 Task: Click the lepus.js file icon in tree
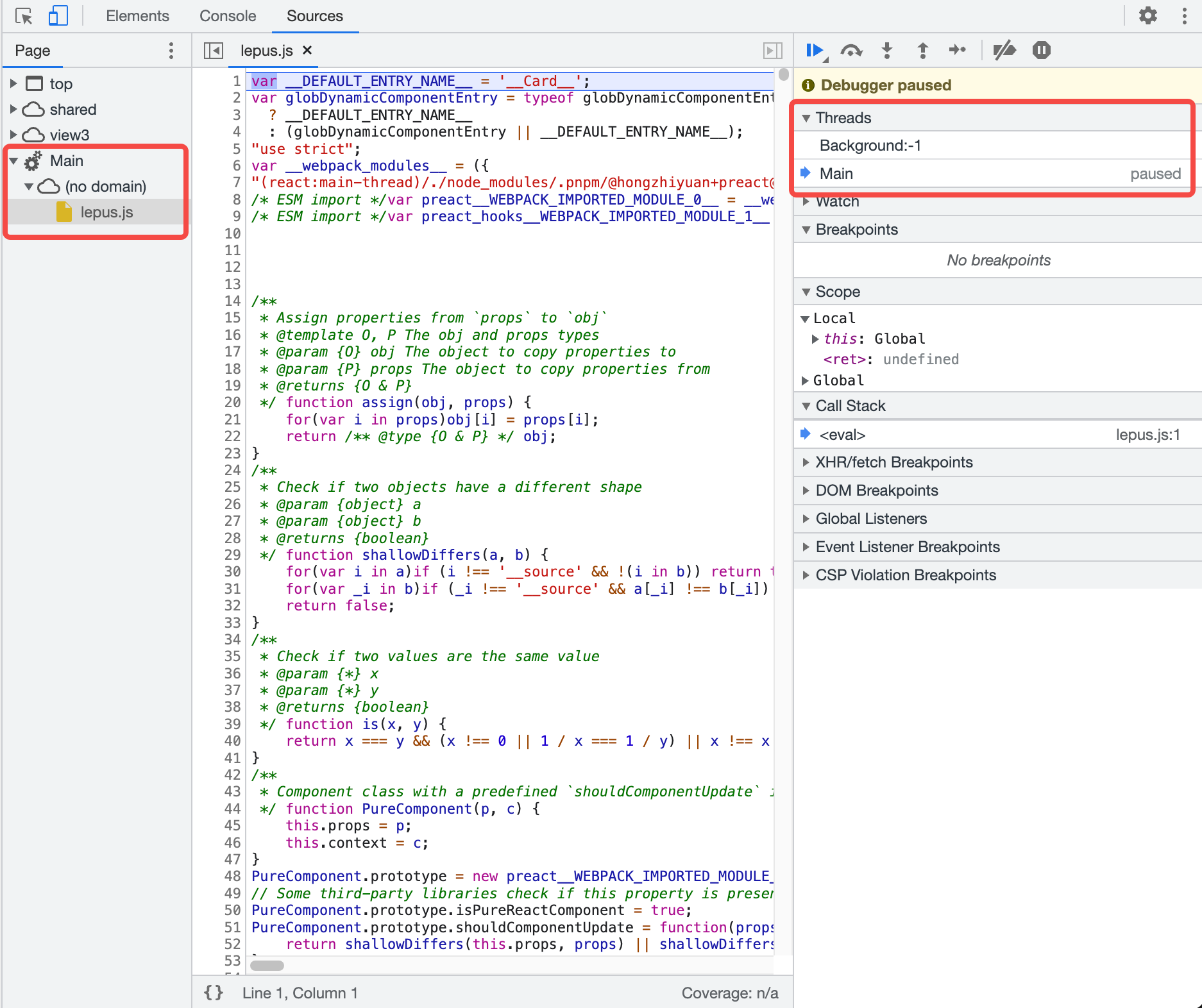click(64, 212)
